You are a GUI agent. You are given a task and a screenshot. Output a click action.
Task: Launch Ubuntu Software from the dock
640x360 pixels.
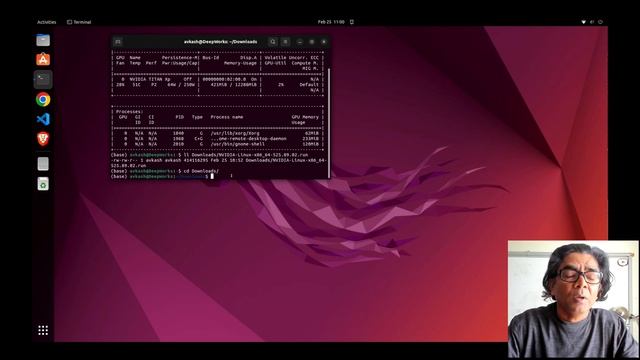click(43, 60)
